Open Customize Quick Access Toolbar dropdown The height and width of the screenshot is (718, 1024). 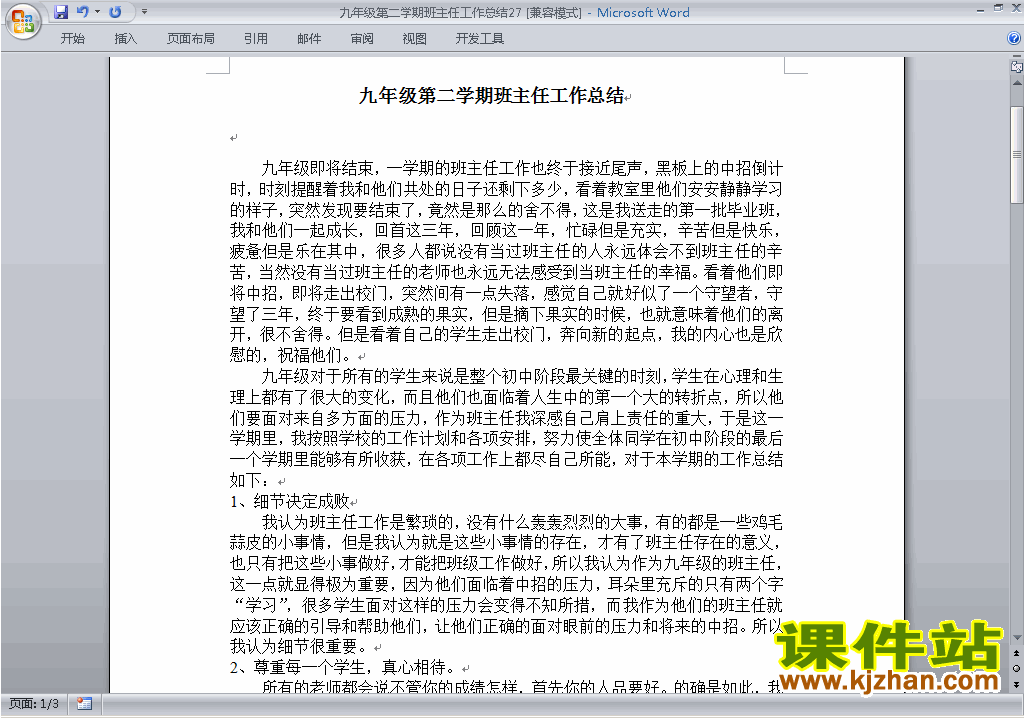point(144,12)
